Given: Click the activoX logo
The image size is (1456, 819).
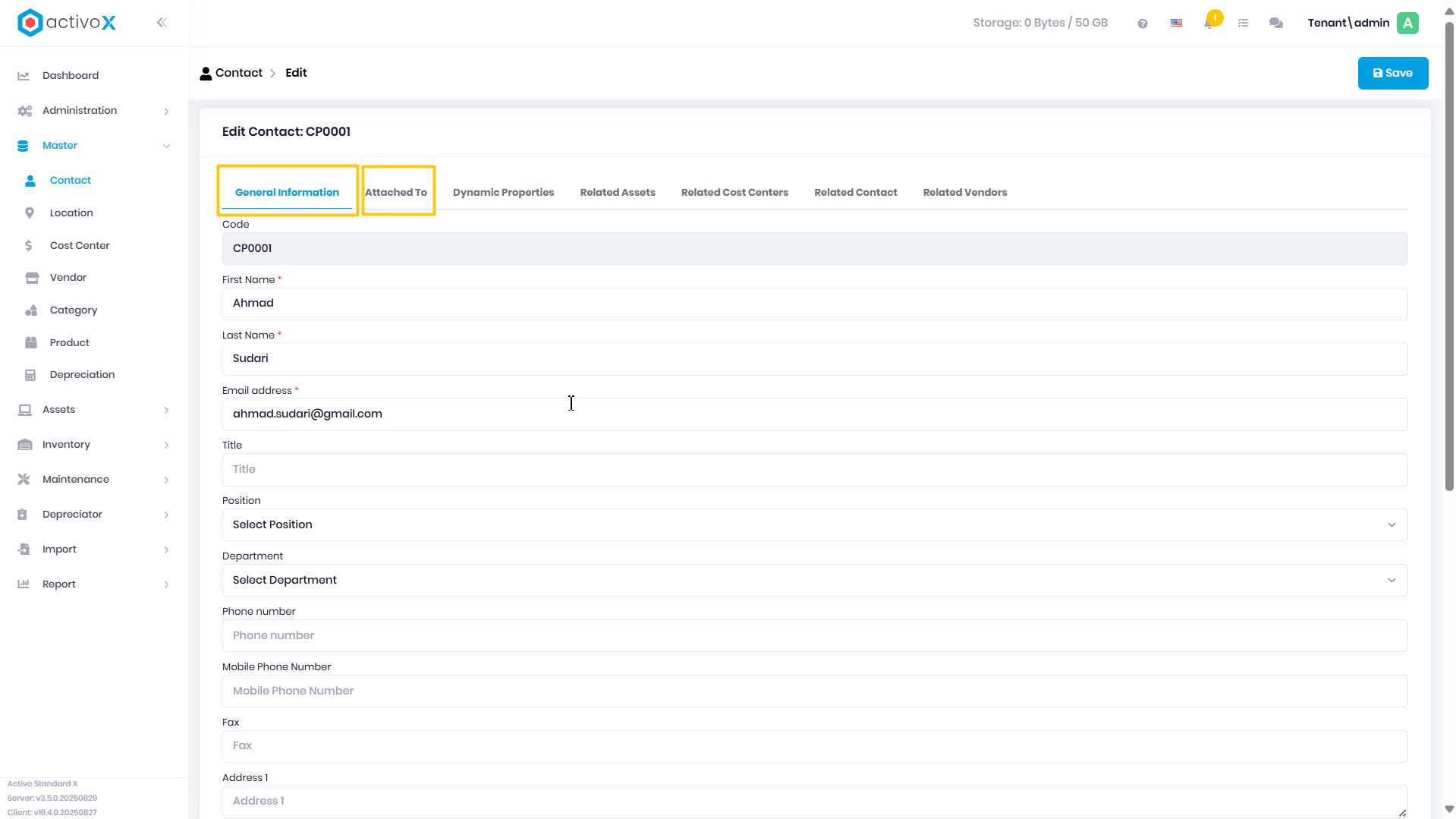Looking at the screenshot, I should point(67,23).
